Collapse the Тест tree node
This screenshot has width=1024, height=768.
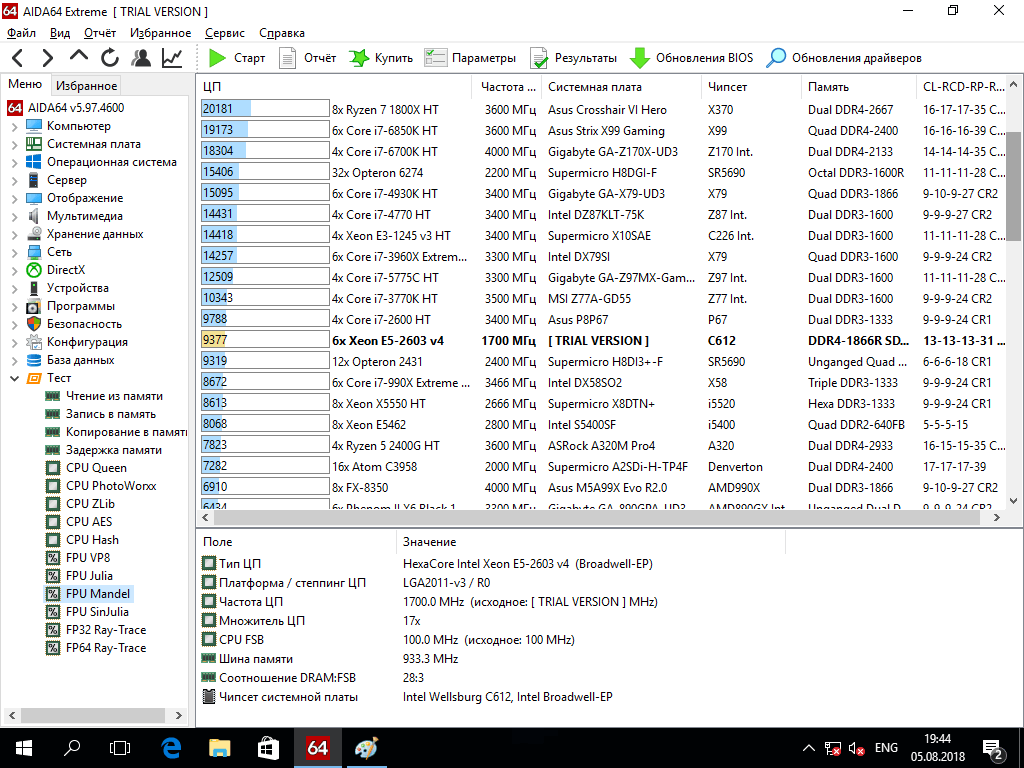coord(14,378)
